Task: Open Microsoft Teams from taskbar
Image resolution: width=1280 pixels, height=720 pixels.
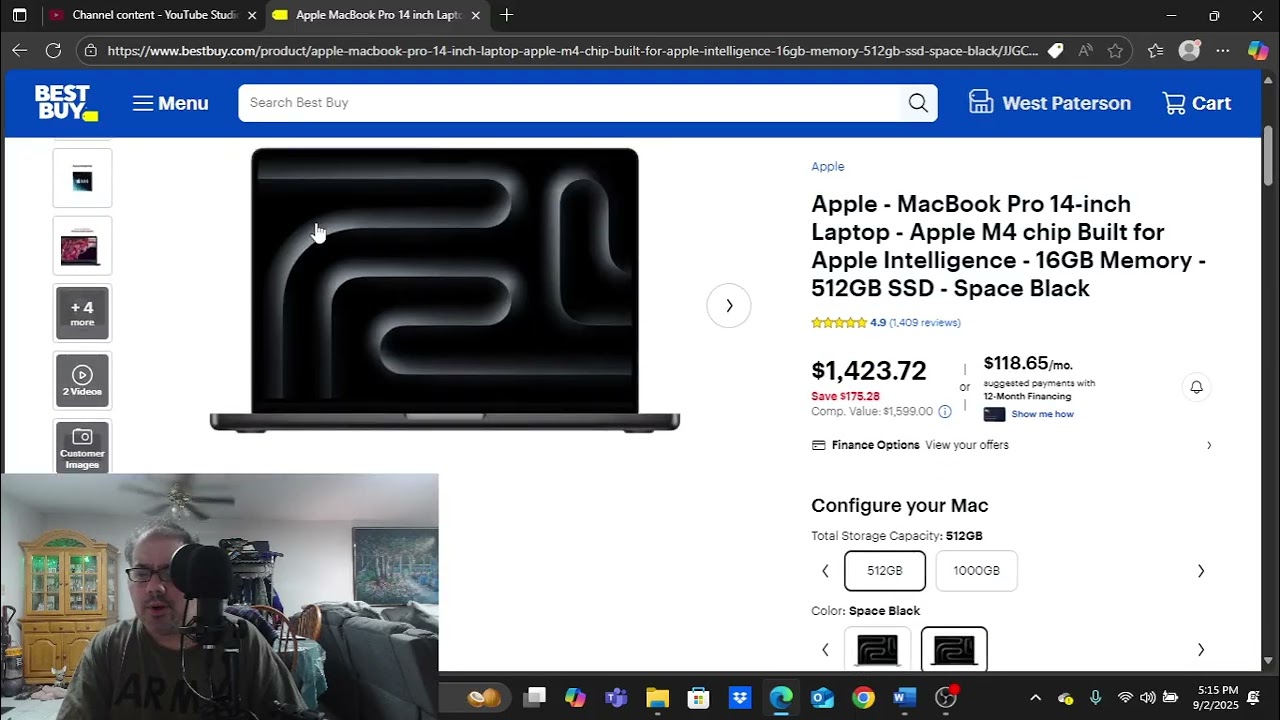Action: tap(616, 697)
